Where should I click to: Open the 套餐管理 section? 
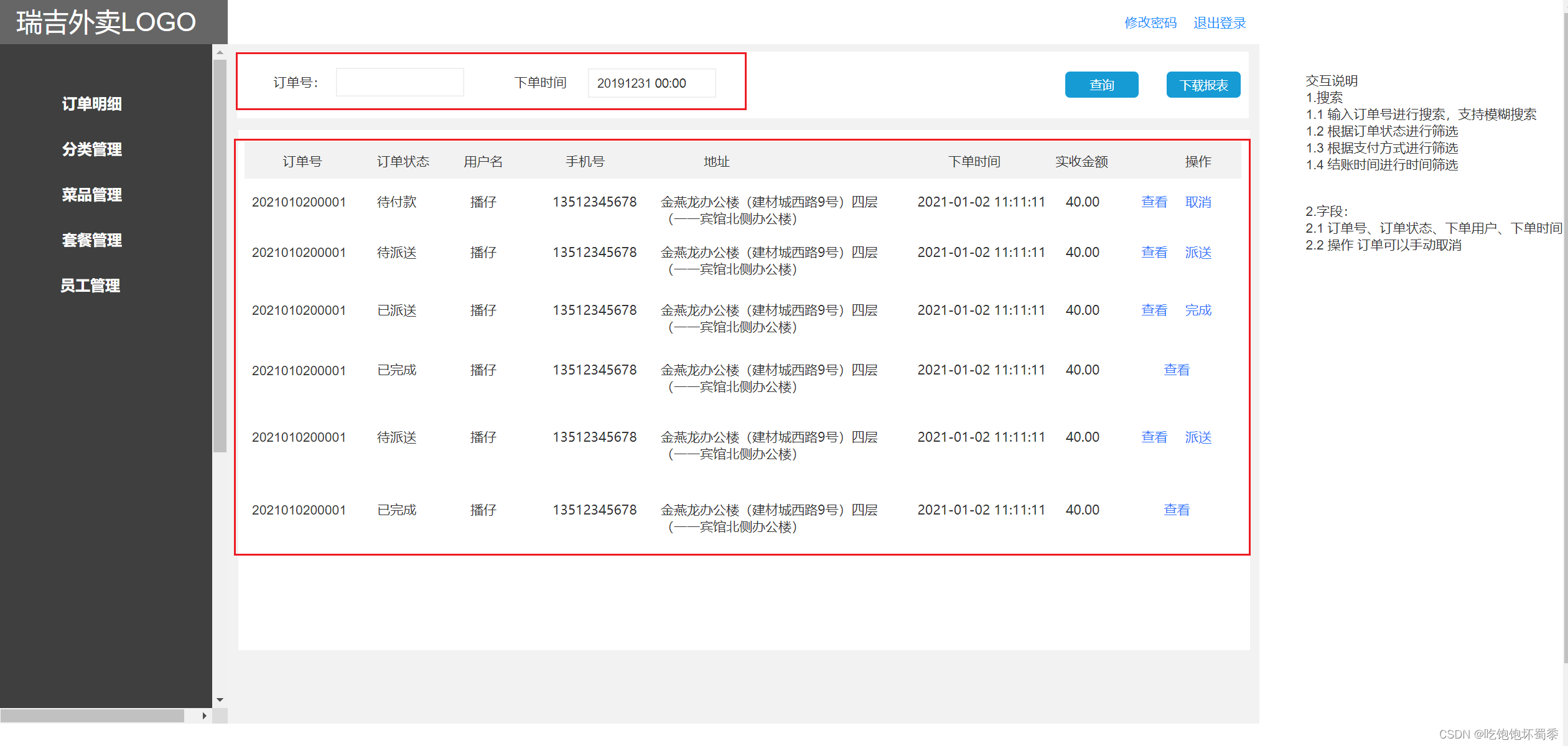(91, 240)
